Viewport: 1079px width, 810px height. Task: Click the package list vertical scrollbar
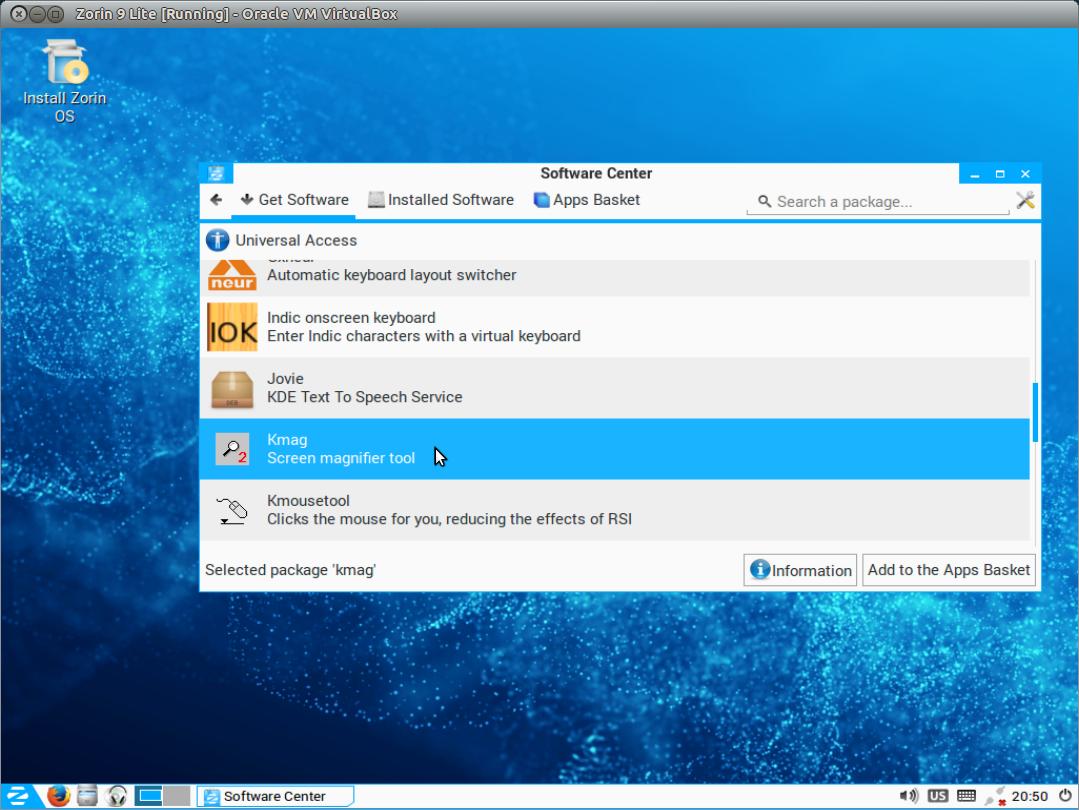click(x=1035, y=412)
